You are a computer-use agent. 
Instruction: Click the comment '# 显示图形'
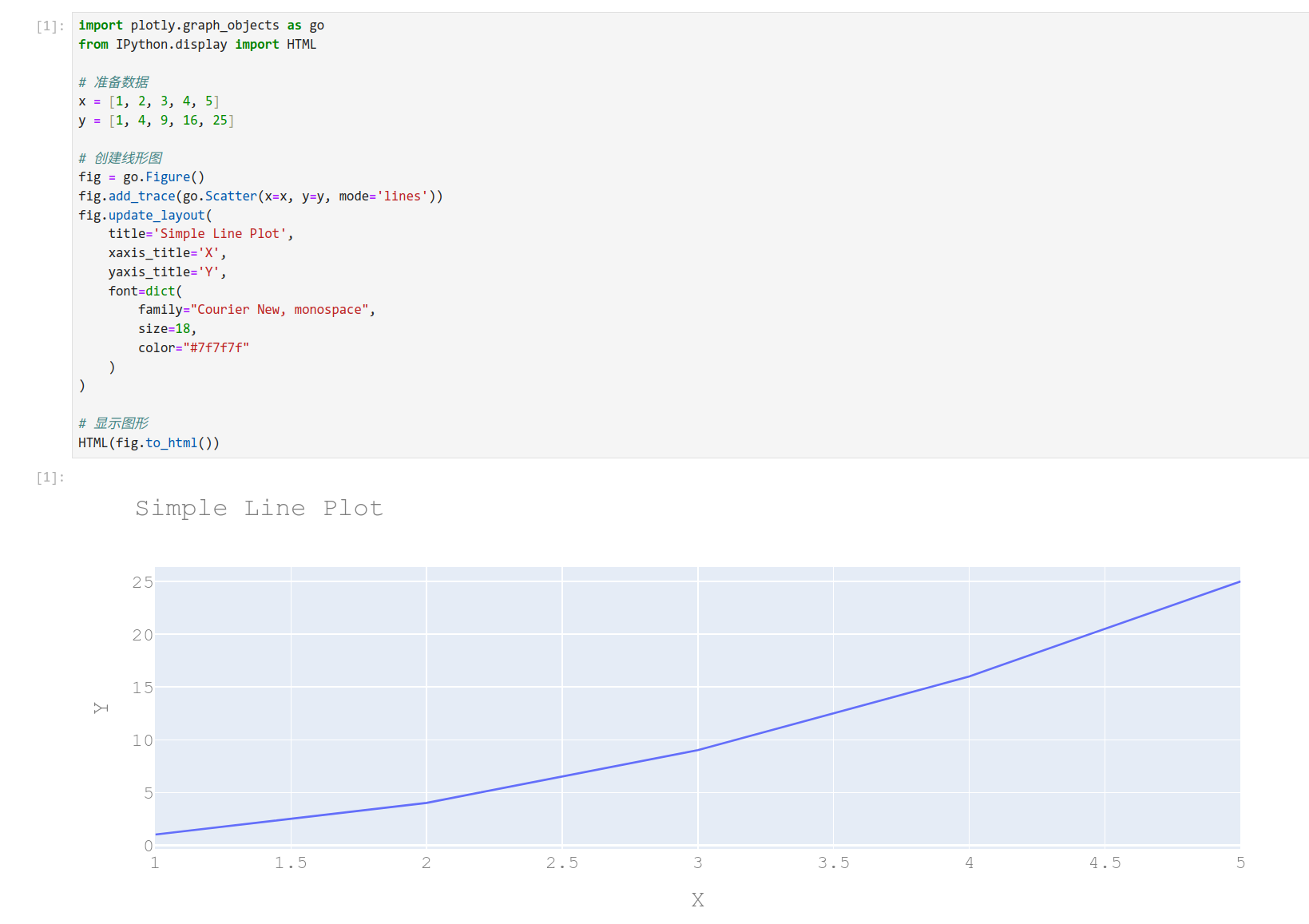113,423
